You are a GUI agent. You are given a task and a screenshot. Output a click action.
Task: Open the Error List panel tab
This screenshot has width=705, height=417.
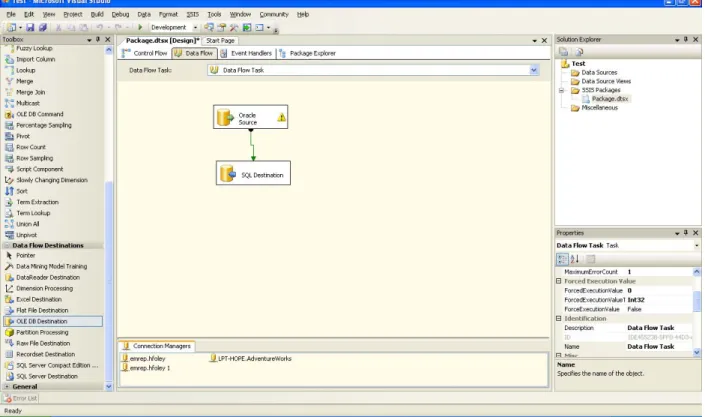[x=20, y=398]
